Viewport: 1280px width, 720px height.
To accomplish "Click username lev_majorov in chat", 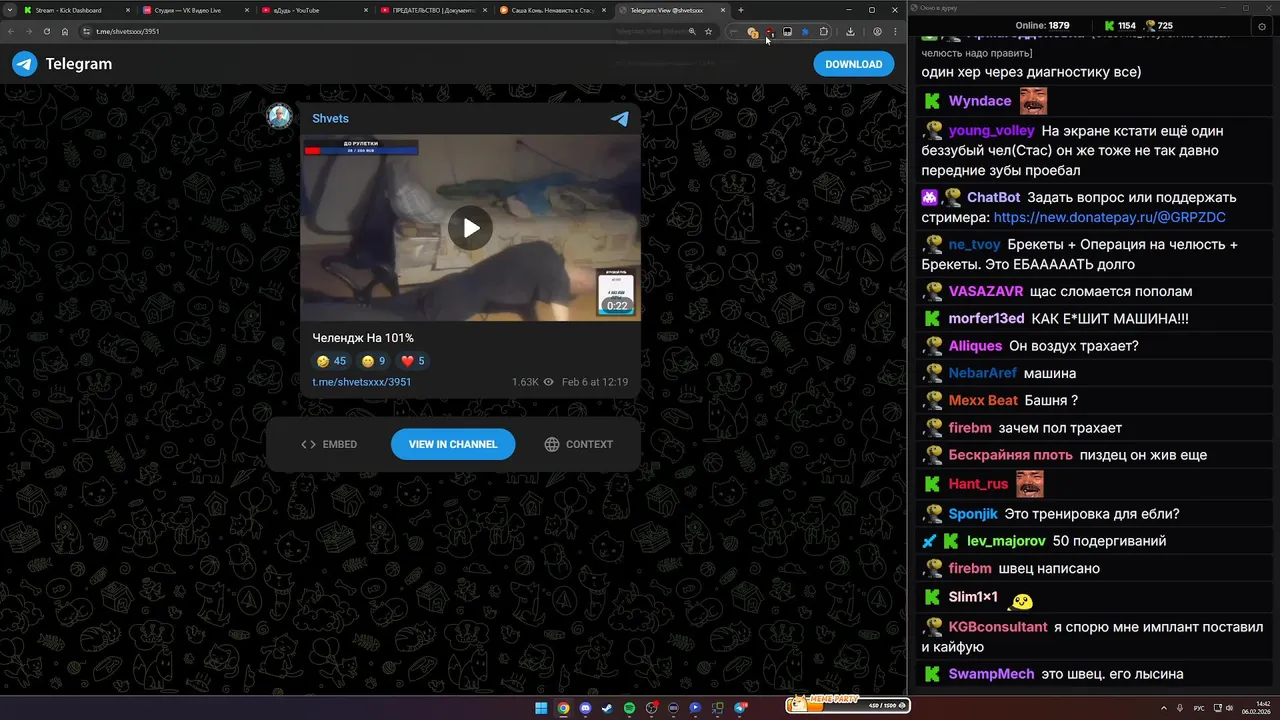I will pos(1006,541).
